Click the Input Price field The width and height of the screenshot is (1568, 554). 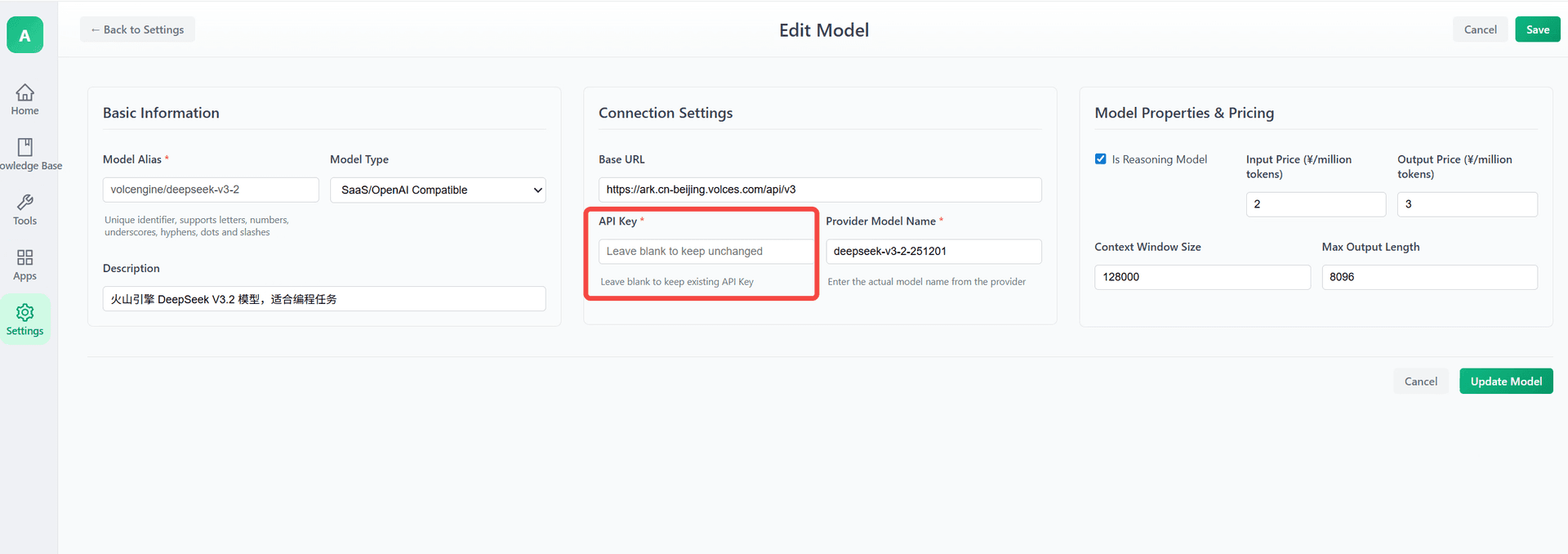pos(1315,204)
